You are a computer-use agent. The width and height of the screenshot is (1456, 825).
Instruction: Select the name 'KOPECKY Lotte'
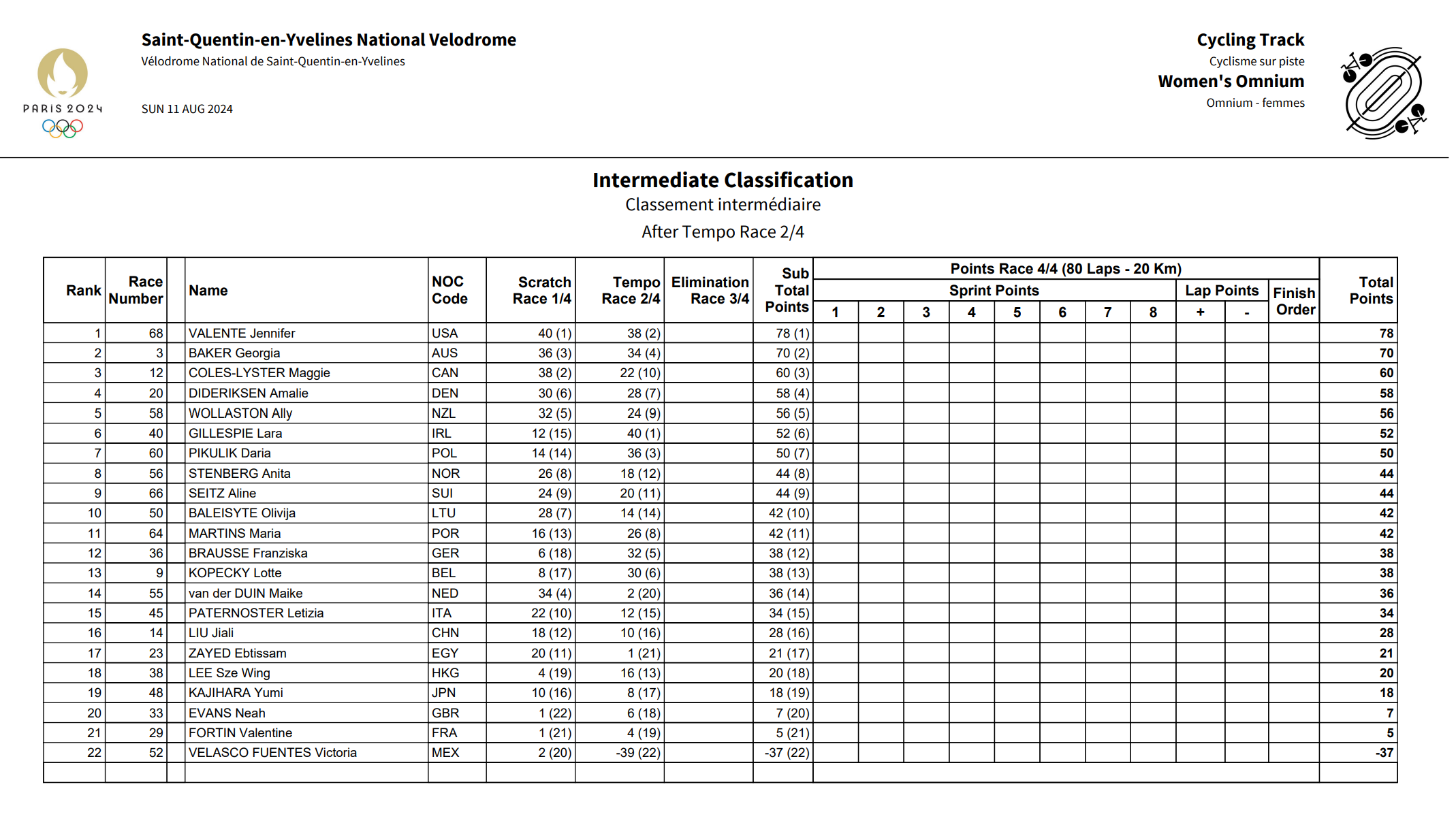point(235,573)
